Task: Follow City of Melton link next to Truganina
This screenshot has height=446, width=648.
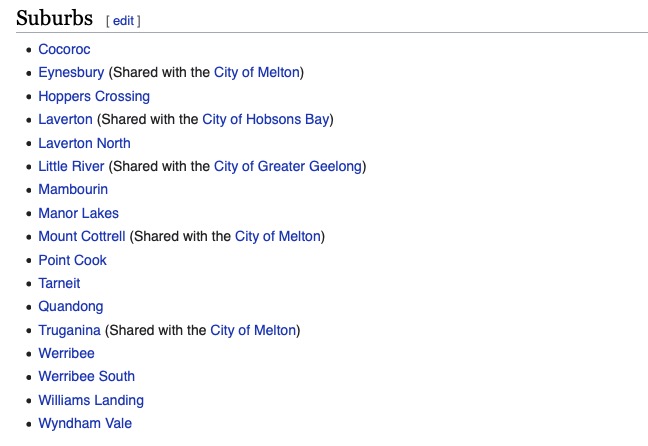Action: 253,330
